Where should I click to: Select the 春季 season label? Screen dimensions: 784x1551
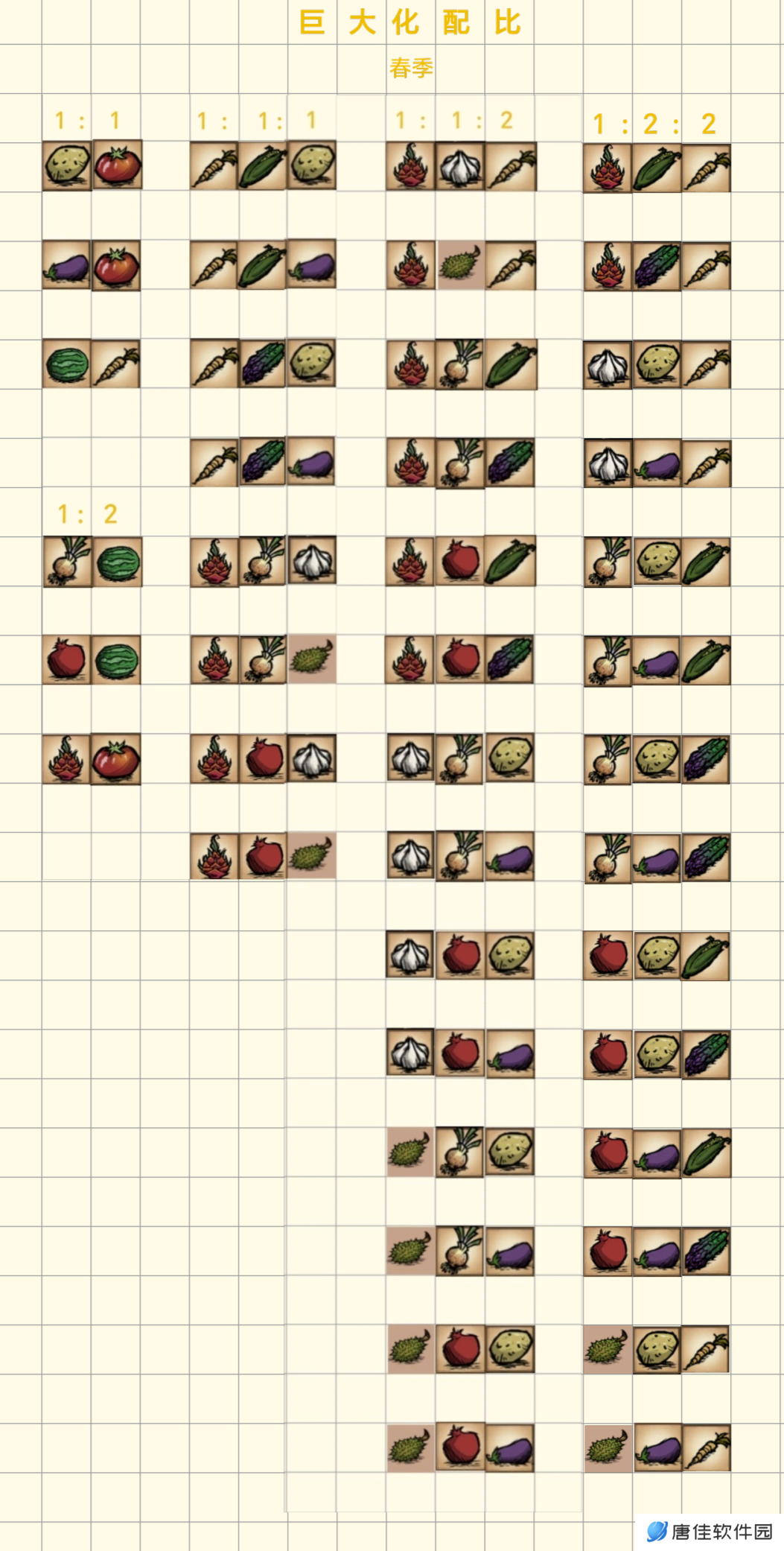click(x=411, y=69)
